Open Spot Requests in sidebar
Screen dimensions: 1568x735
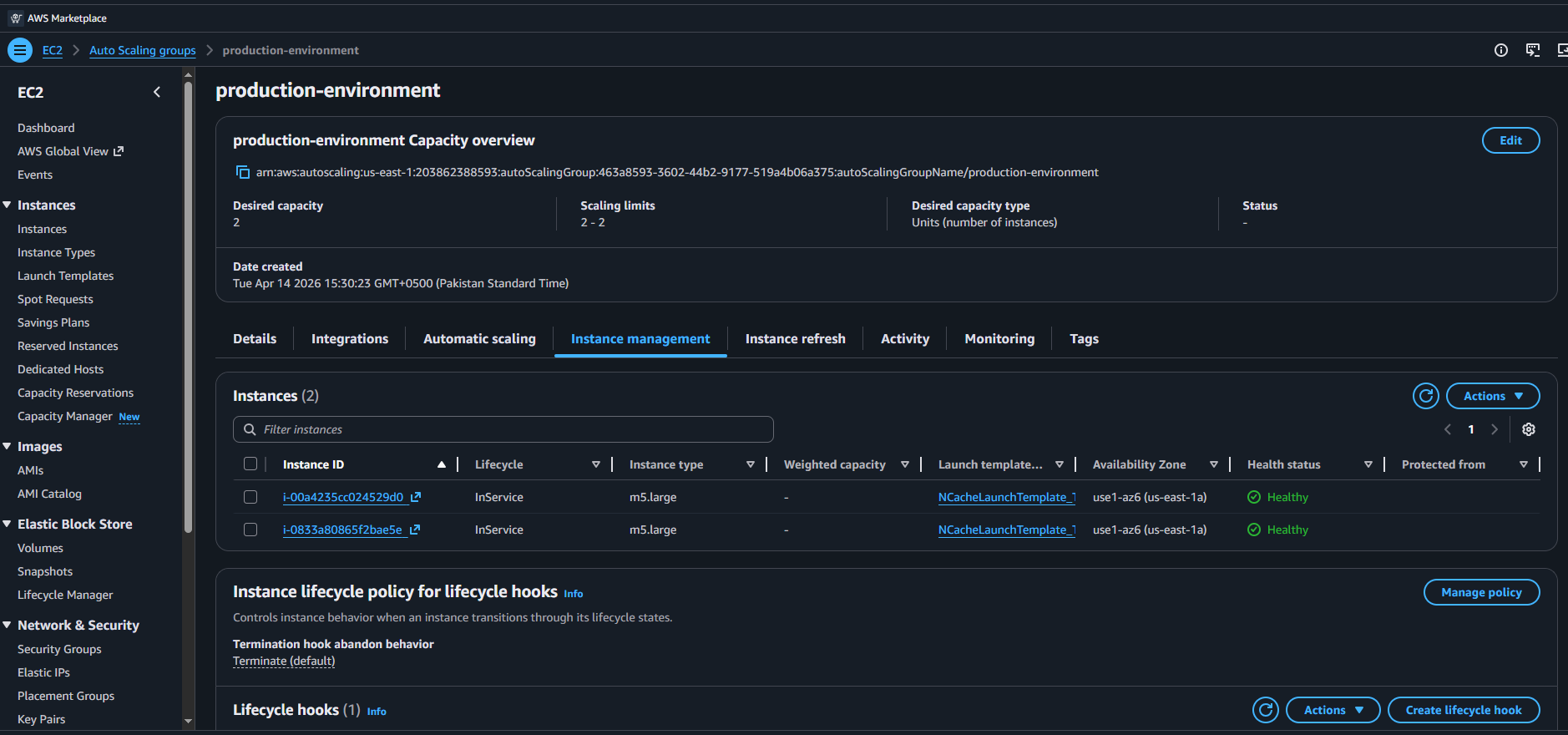55,299
